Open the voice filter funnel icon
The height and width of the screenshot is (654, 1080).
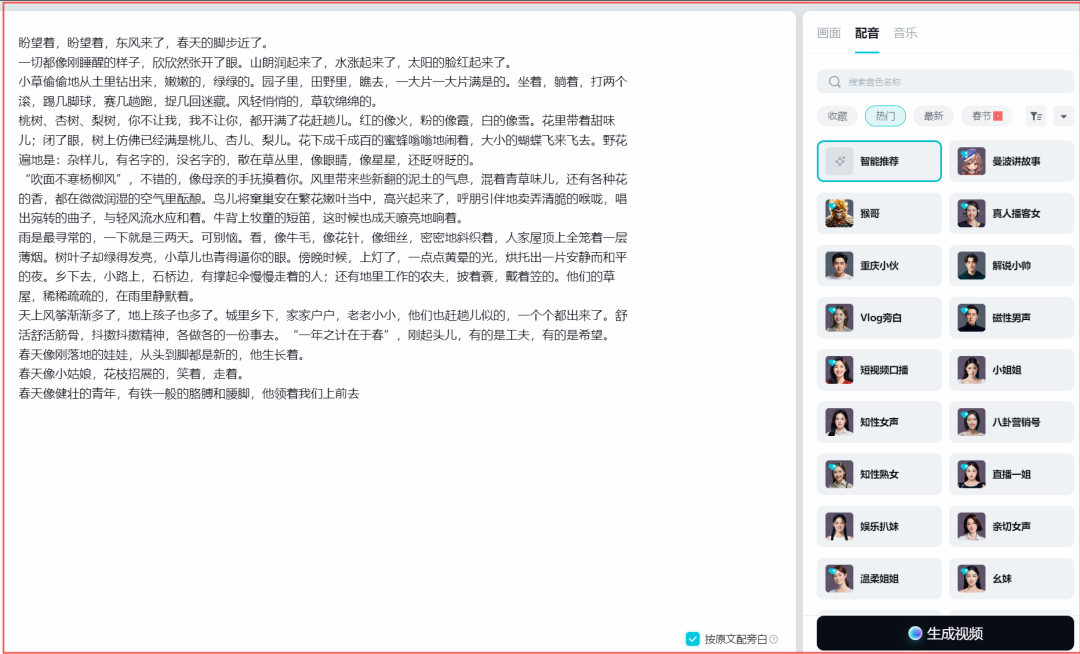[1035, 116]
